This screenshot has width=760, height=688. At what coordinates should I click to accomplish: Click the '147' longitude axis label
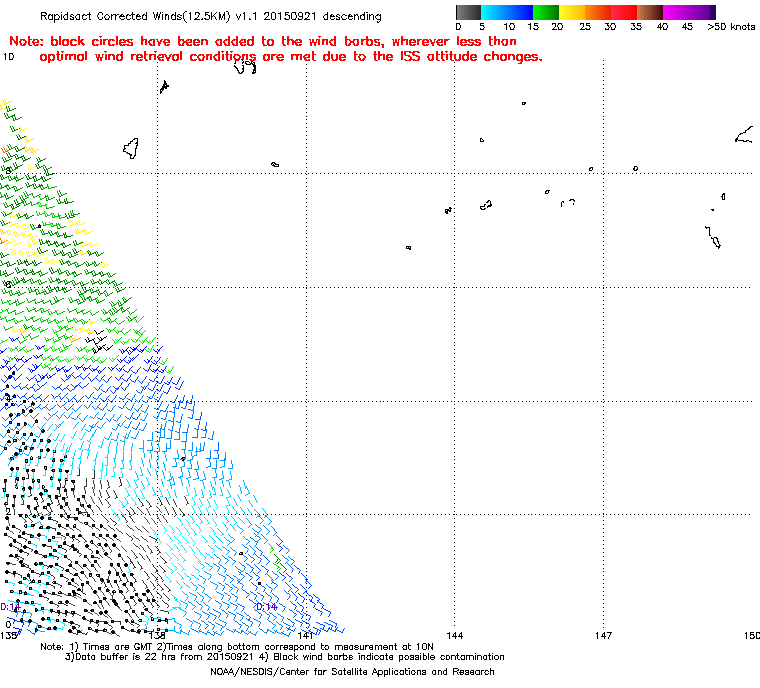(x=603, y=635)
